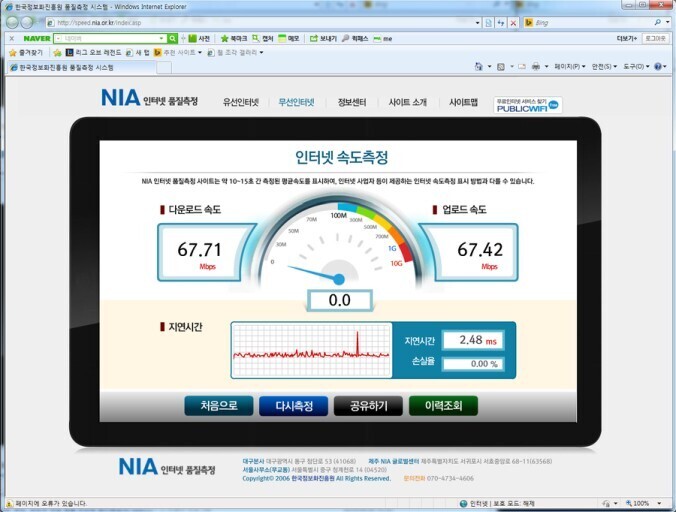The width and height of the screenshot is (676, 512).
Task: Click the 처음으로 button
Action: [x=219, y=406]
